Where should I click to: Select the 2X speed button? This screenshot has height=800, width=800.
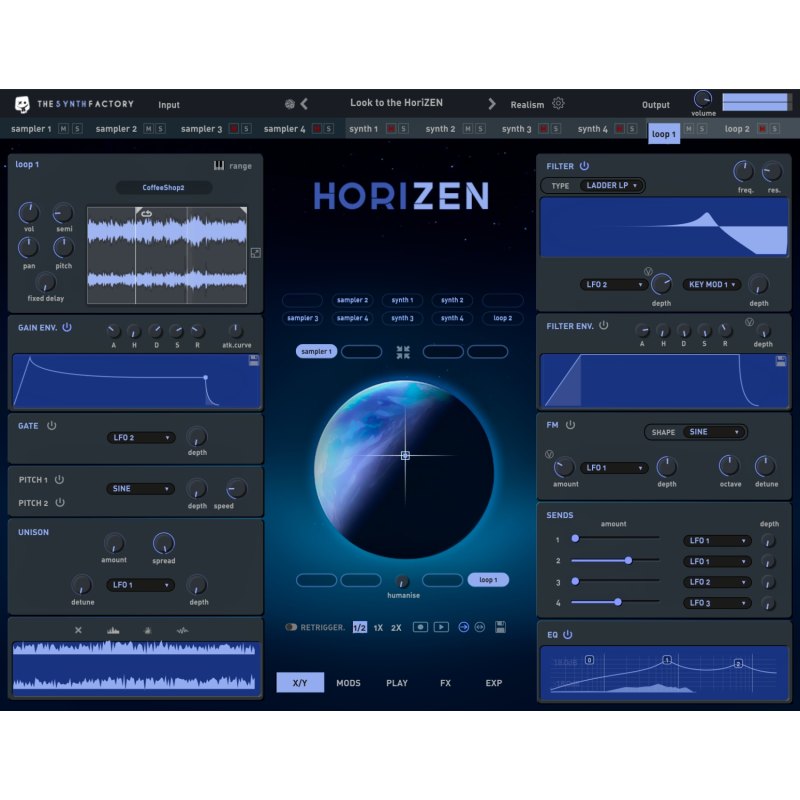396,628
